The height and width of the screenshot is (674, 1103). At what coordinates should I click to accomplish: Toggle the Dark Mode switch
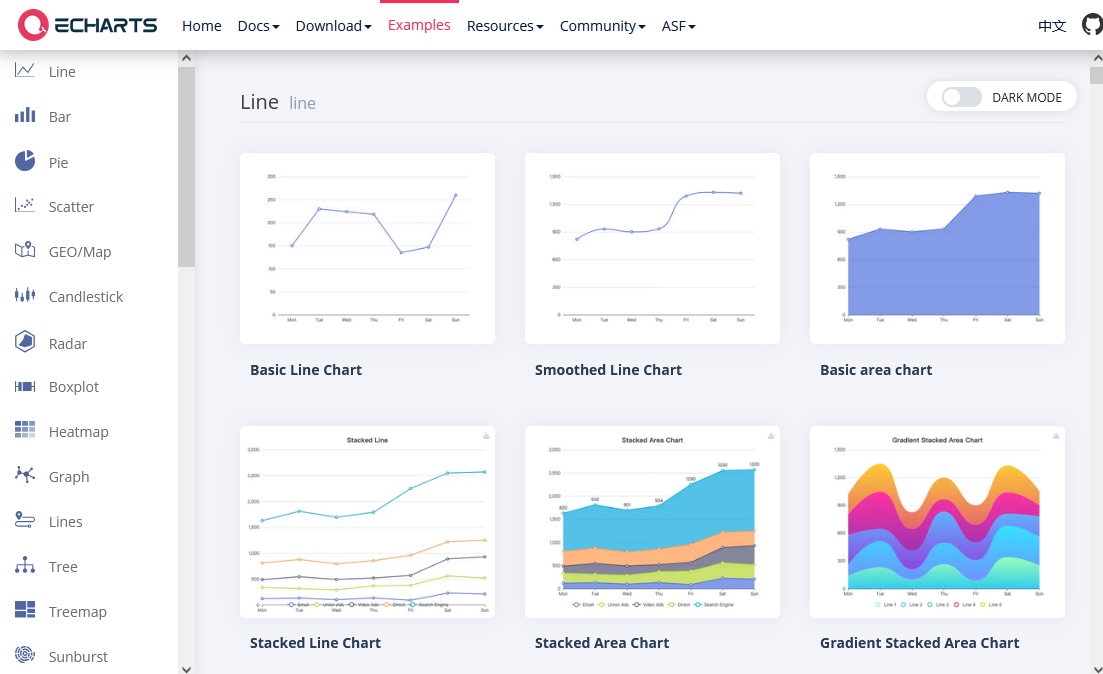[x=962, y=97]
